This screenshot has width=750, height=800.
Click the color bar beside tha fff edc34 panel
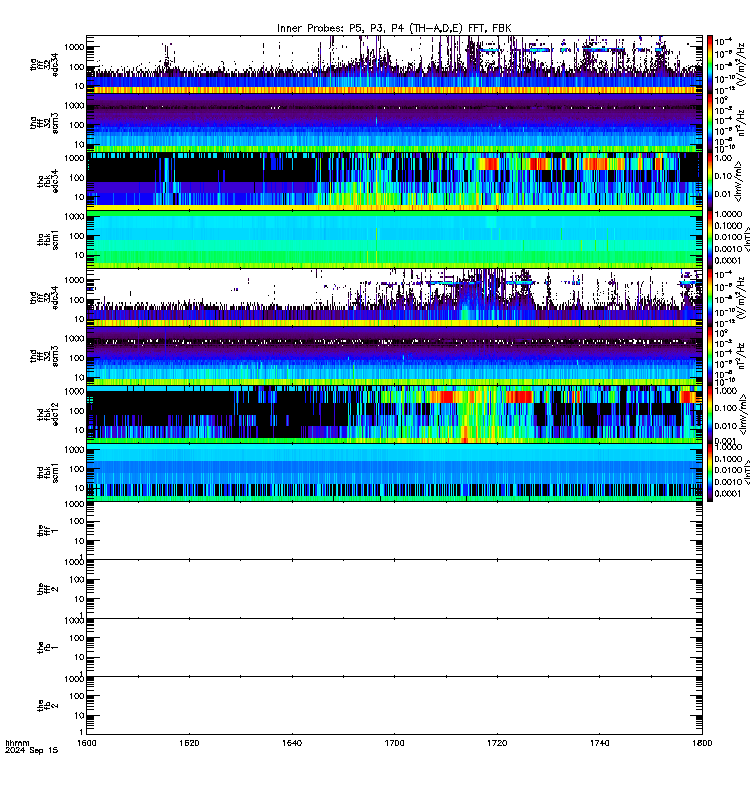[x=710, y=64]
